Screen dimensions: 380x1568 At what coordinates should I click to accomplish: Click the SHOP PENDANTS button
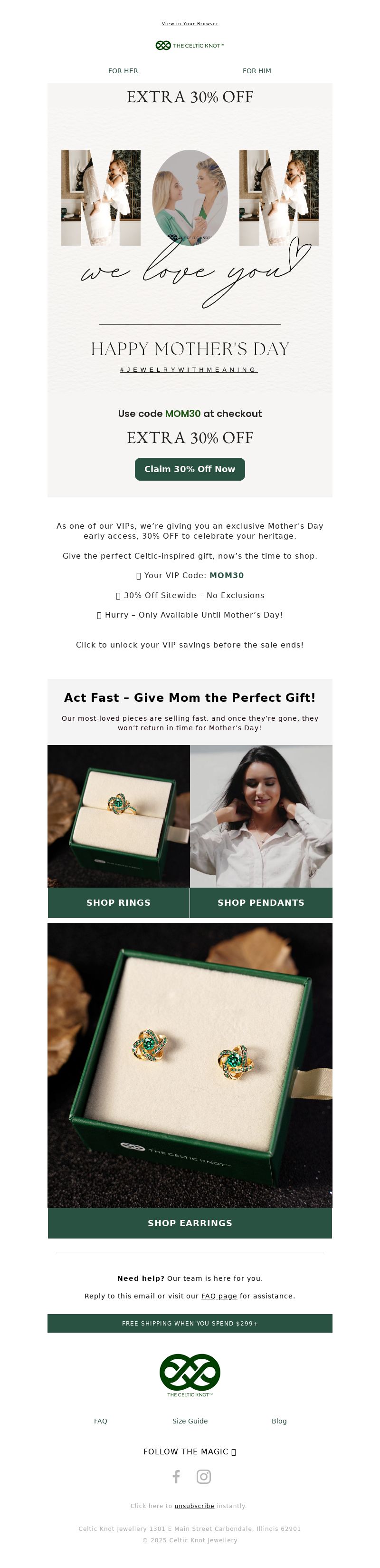point(261,903)
